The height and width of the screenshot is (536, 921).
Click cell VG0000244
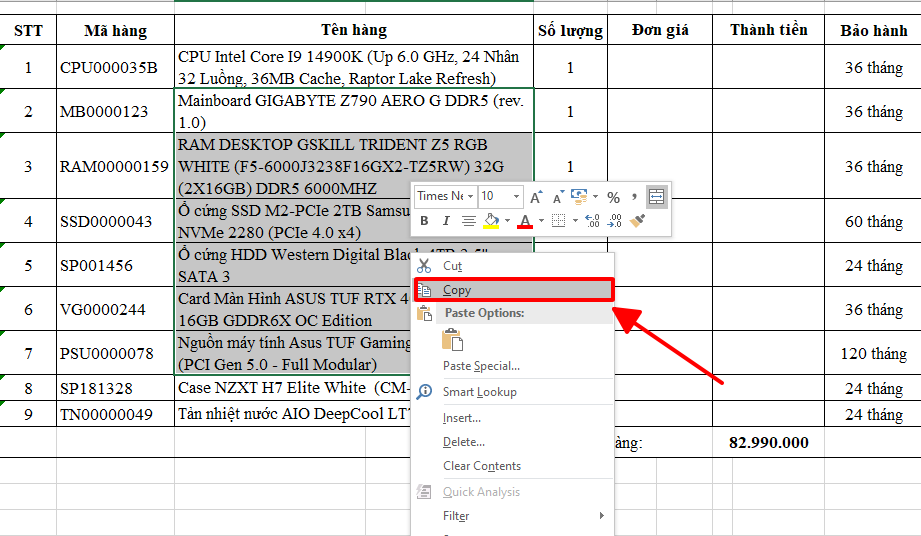tap(115, 309)
